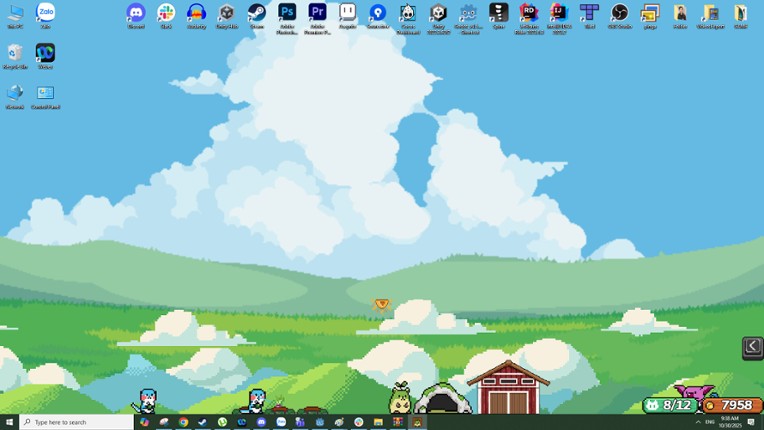Open the Adobe Premiere Pro shortcut
Screen dimensions: 764x430
pyautogui.click(x=317, y=19)
